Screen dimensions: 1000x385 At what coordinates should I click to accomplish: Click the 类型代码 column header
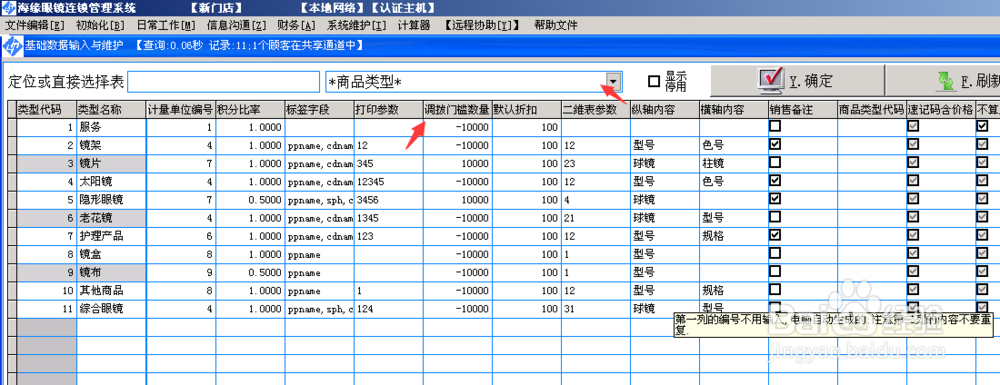(x=47, y=109)
